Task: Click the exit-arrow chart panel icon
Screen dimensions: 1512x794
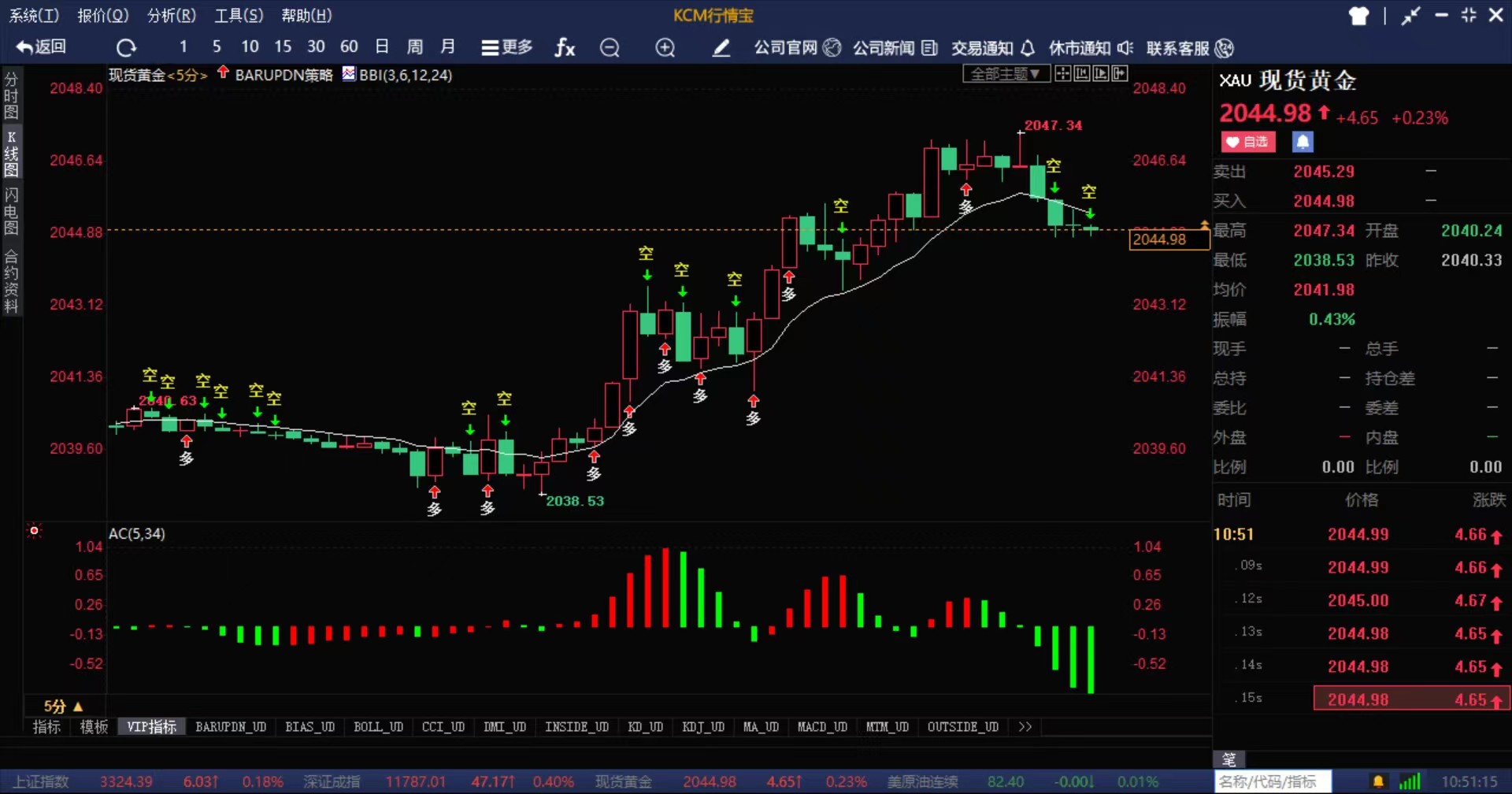Action: 1119,73
